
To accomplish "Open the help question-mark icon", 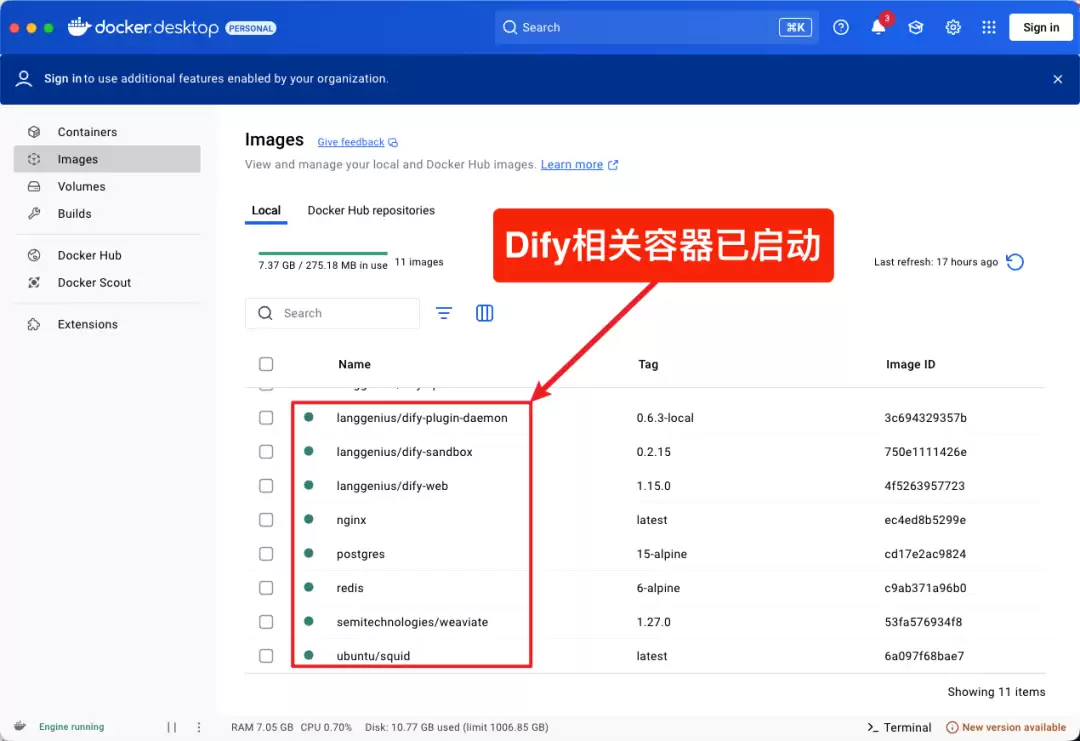I will coord(841,28).
